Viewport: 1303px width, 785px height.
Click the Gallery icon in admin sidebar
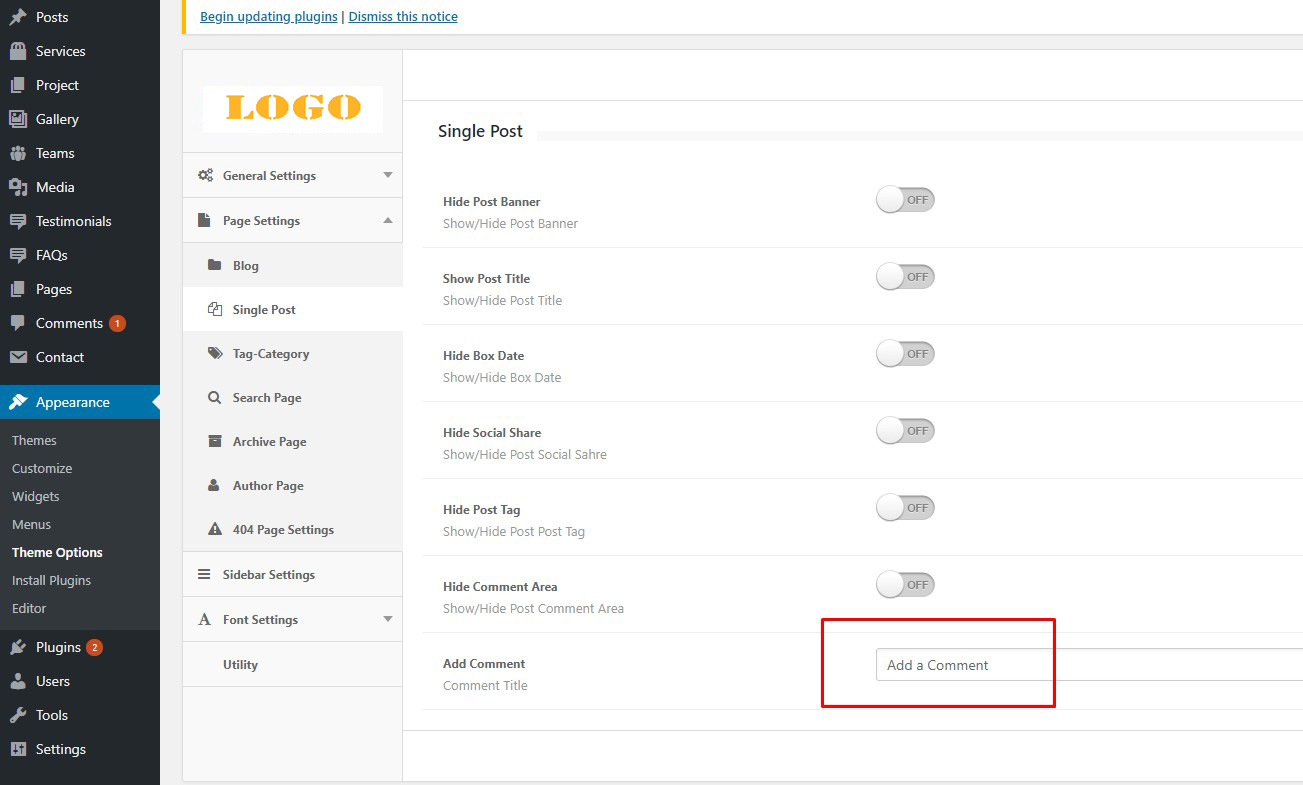tap(18, 119)
